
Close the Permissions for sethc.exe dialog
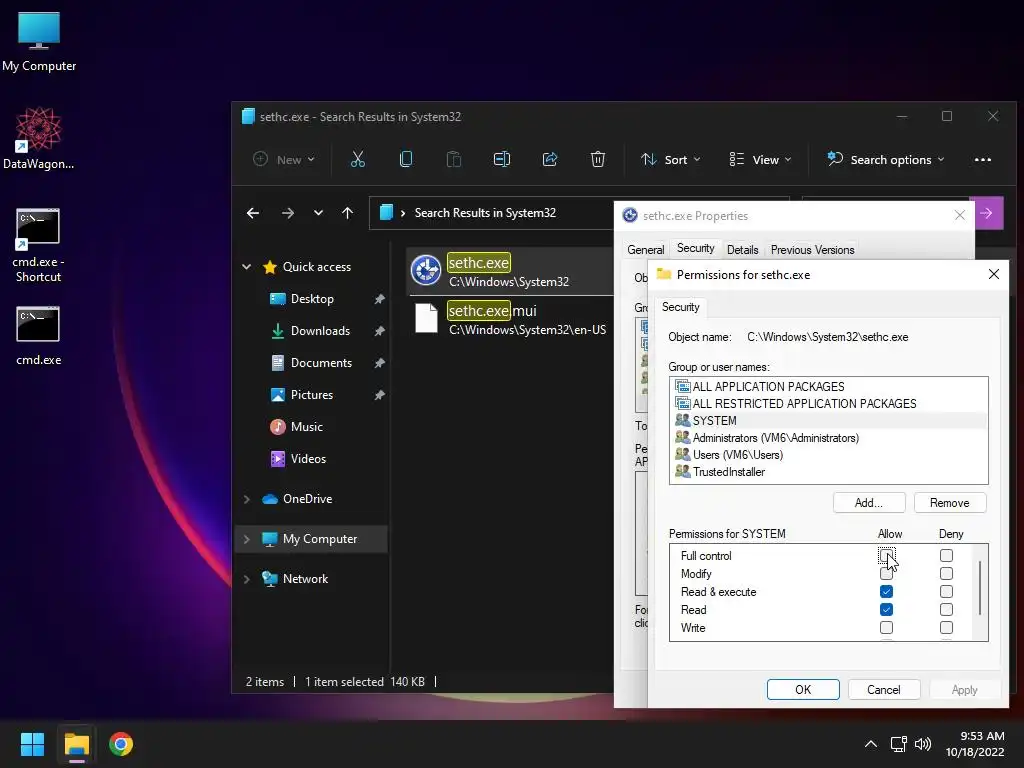tap(993, 274)
